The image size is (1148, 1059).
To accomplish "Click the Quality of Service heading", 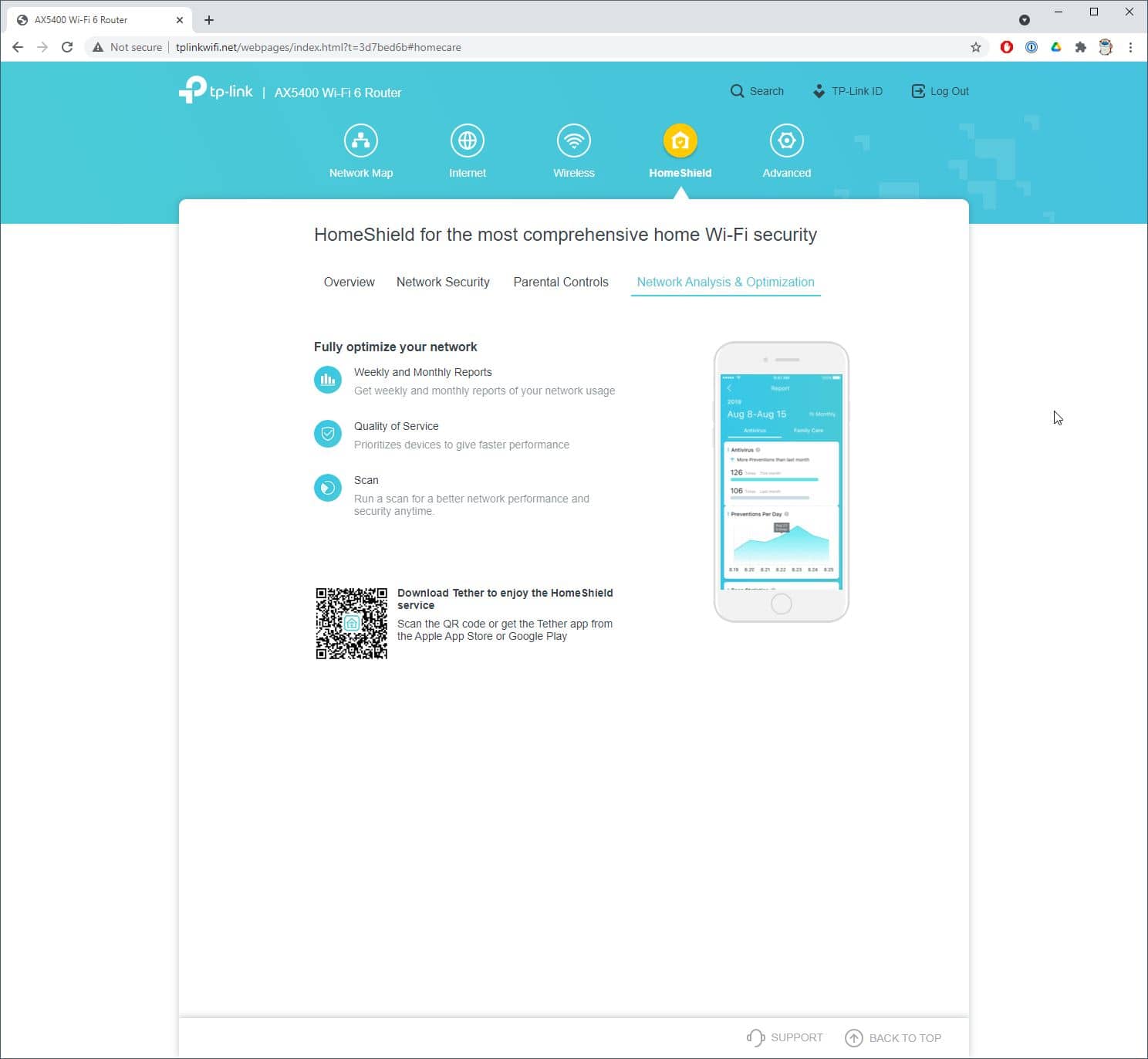I will 396,426.
